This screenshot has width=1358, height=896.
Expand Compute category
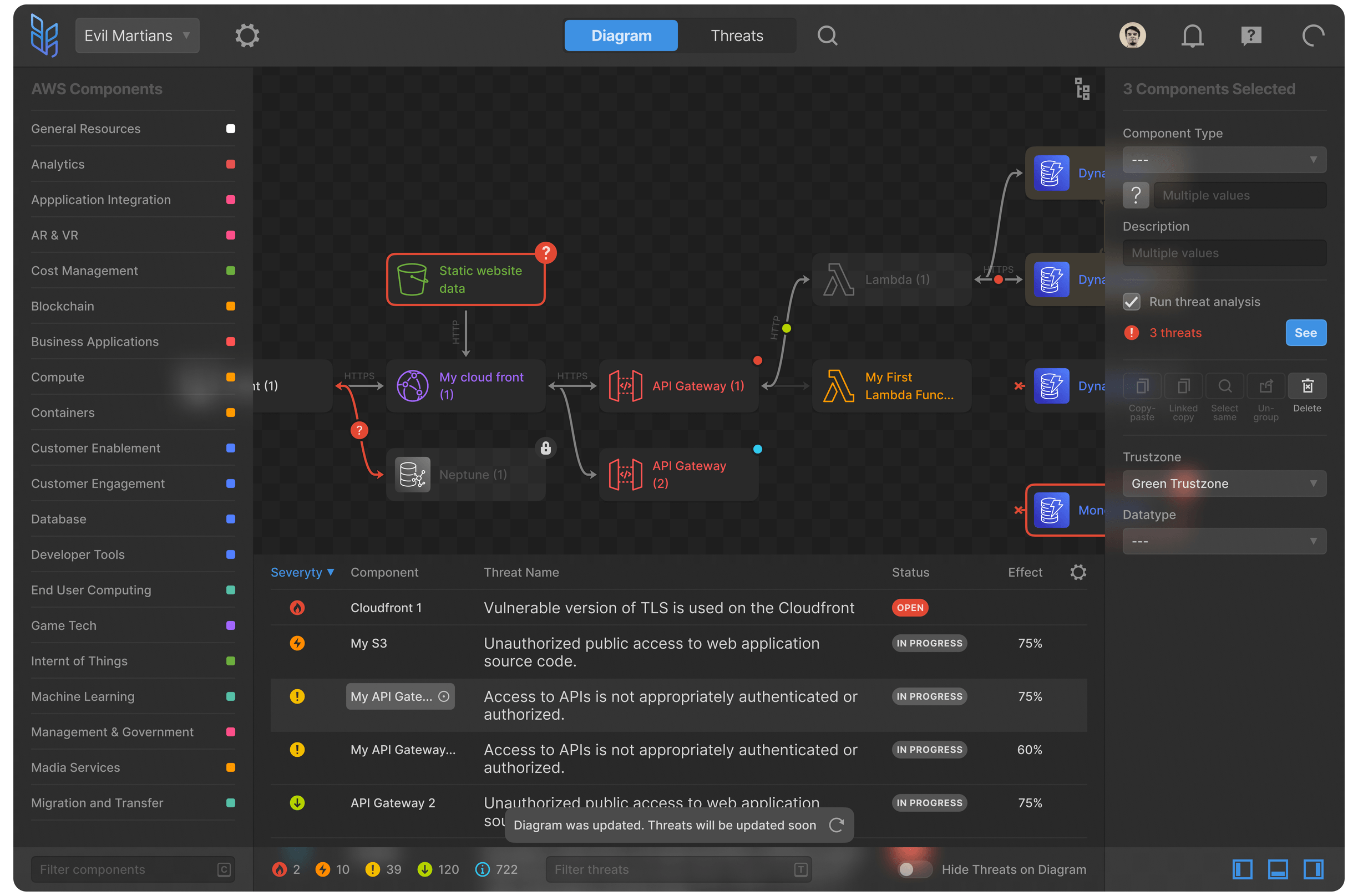(133, 377)
